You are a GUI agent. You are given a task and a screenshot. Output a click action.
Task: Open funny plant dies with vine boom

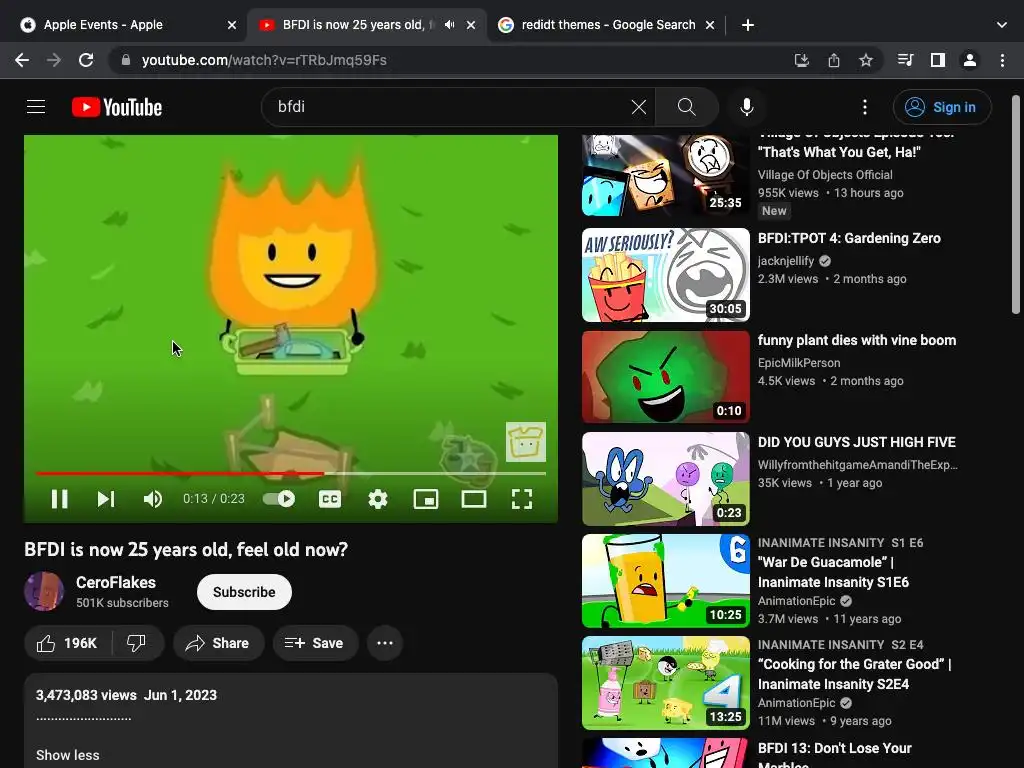click(x=857, y=340)
